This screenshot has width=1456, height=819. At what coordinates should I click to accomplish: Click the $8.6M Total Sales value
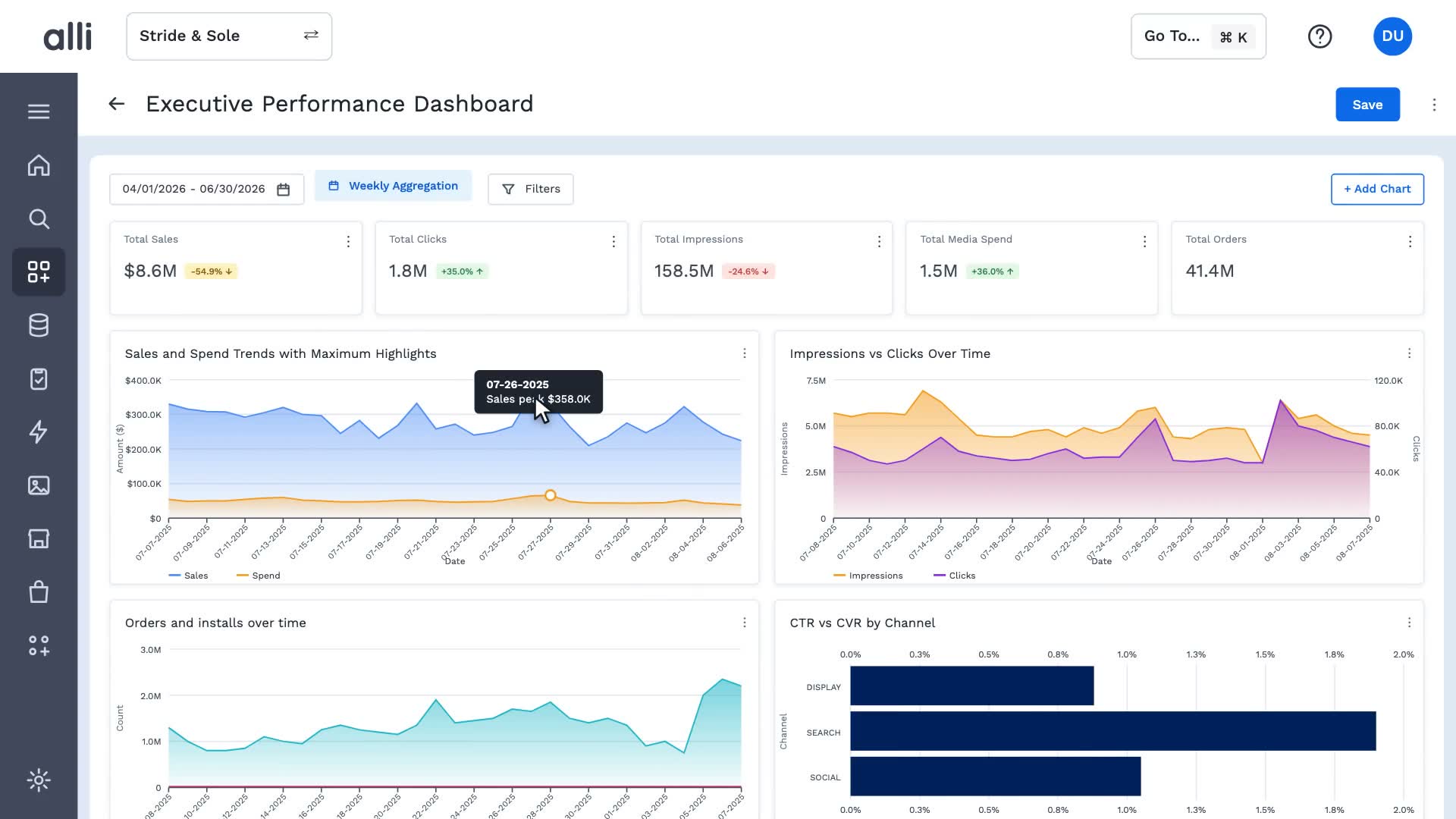(150, 271)
